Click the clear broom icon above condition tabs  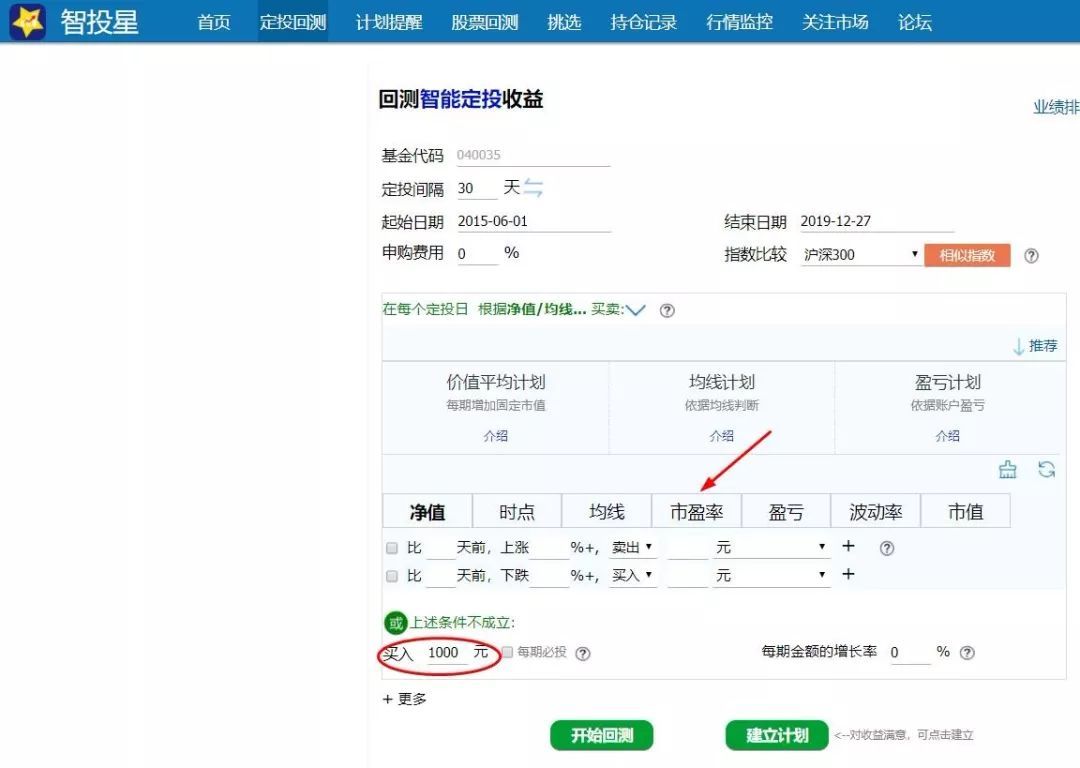[1008, 470]
